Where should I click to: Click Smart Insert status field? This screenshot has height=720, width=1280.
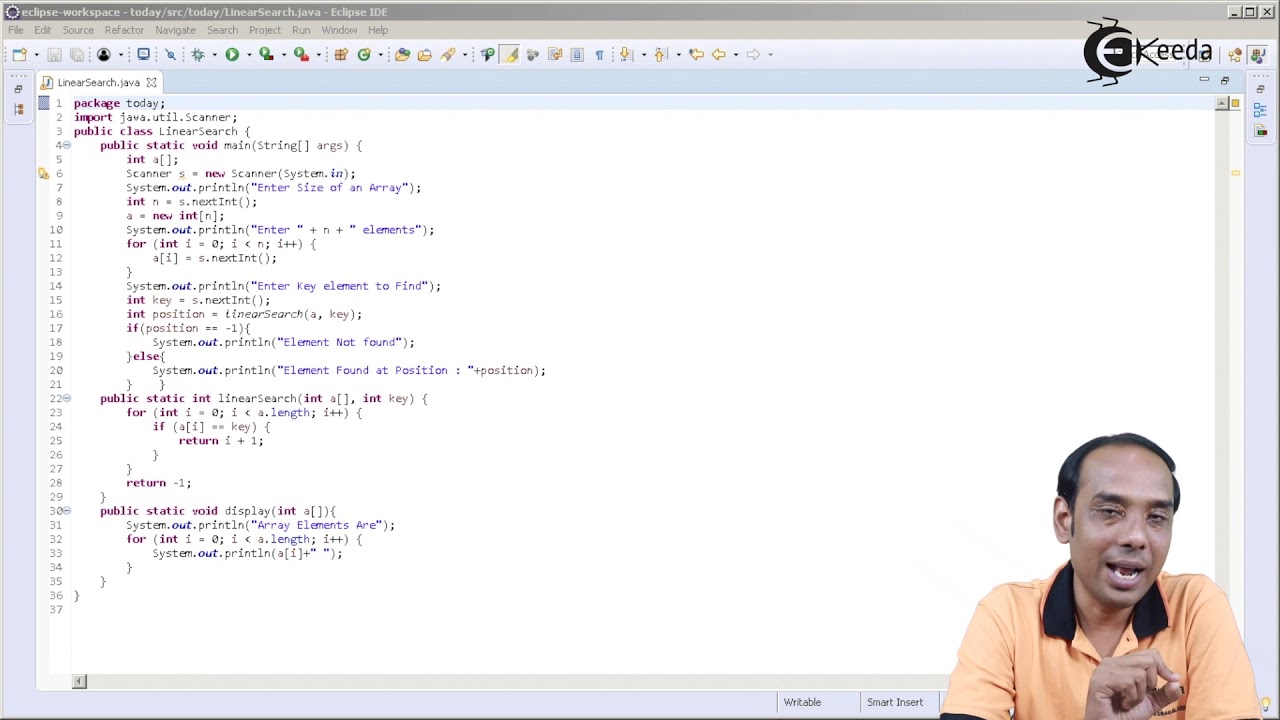895,702
